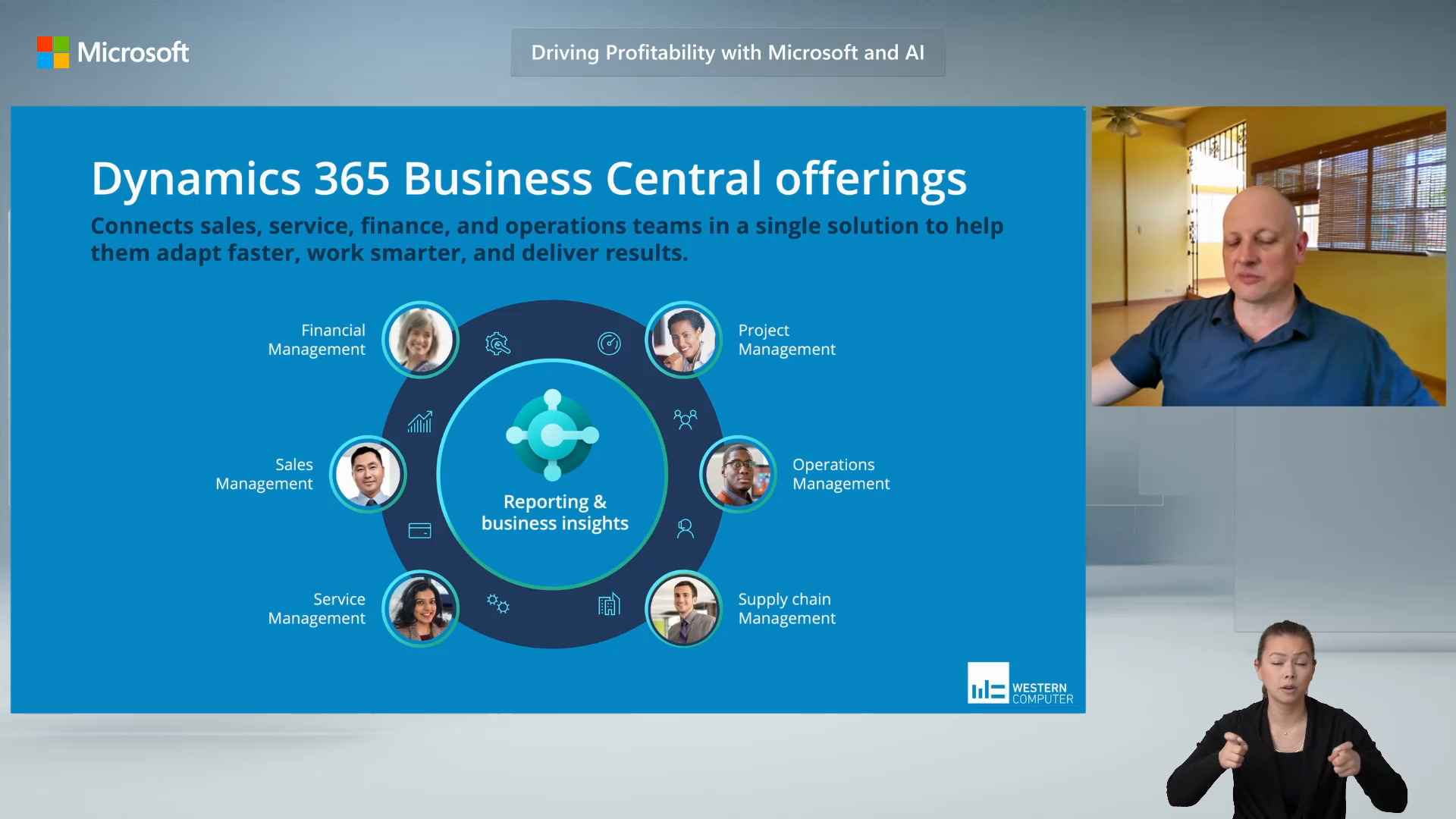Select the Financial Management photo thumbnail

point(420,340)
